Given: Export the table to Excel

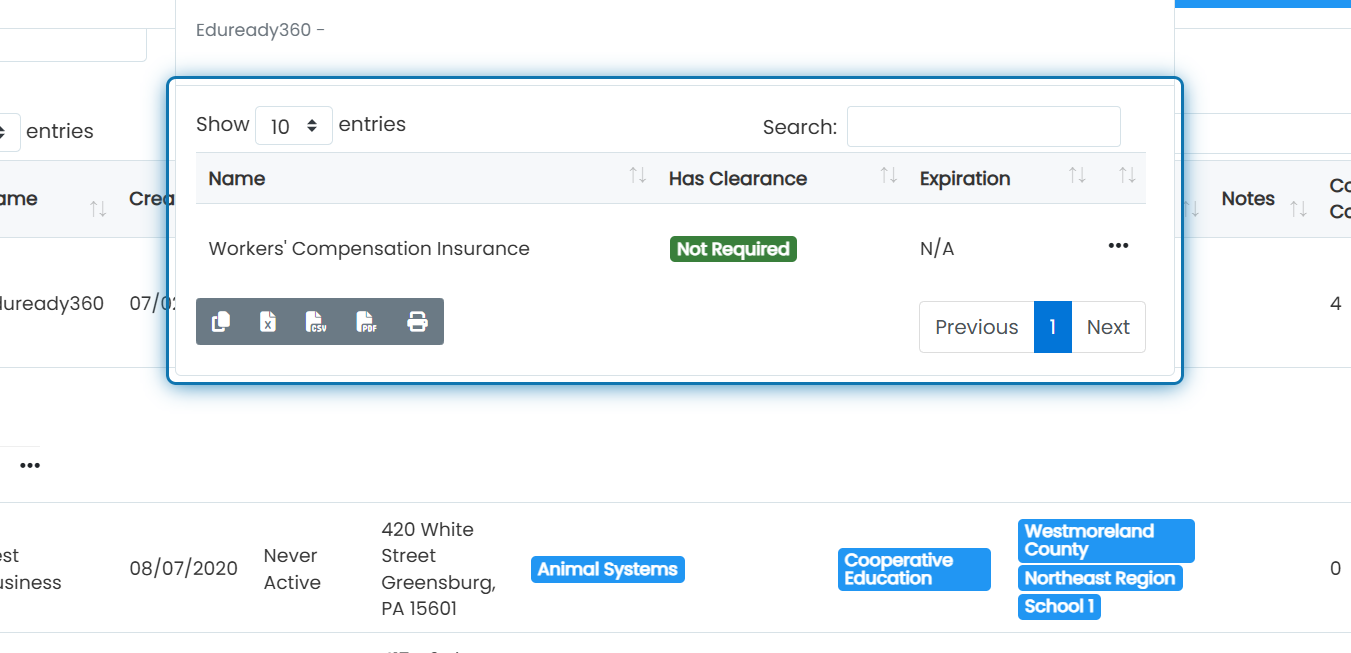Looking at the screenshot, I should [268, 322].
